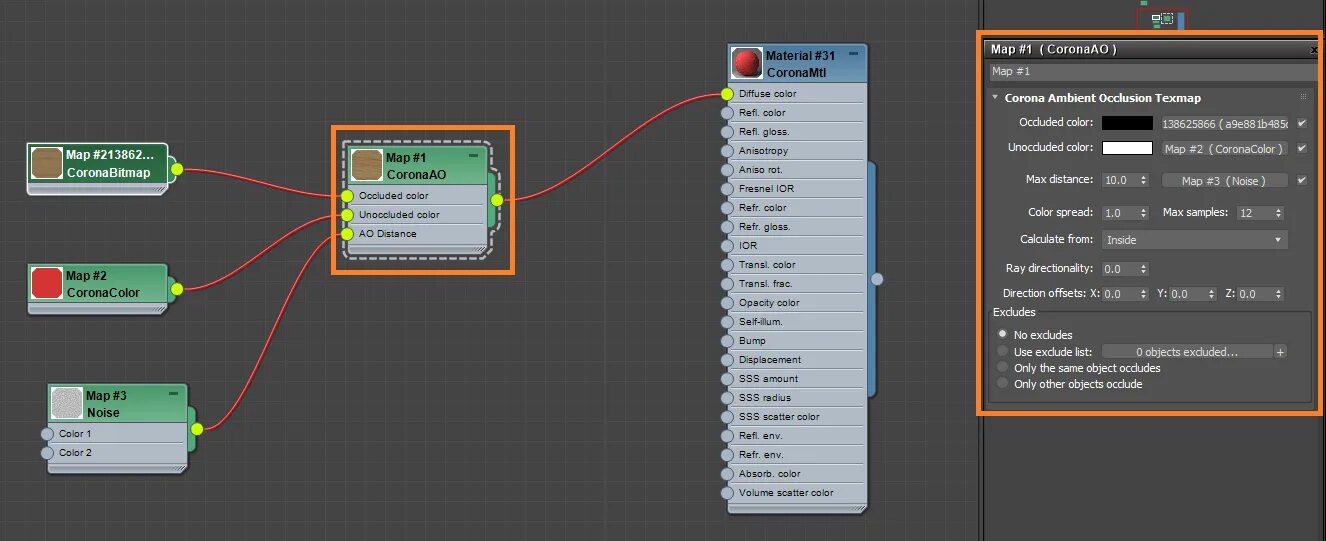Click the Unoccluded color input socket
Screen dimensions: 1326x541
pyautogui.click(x=347, y=215)
